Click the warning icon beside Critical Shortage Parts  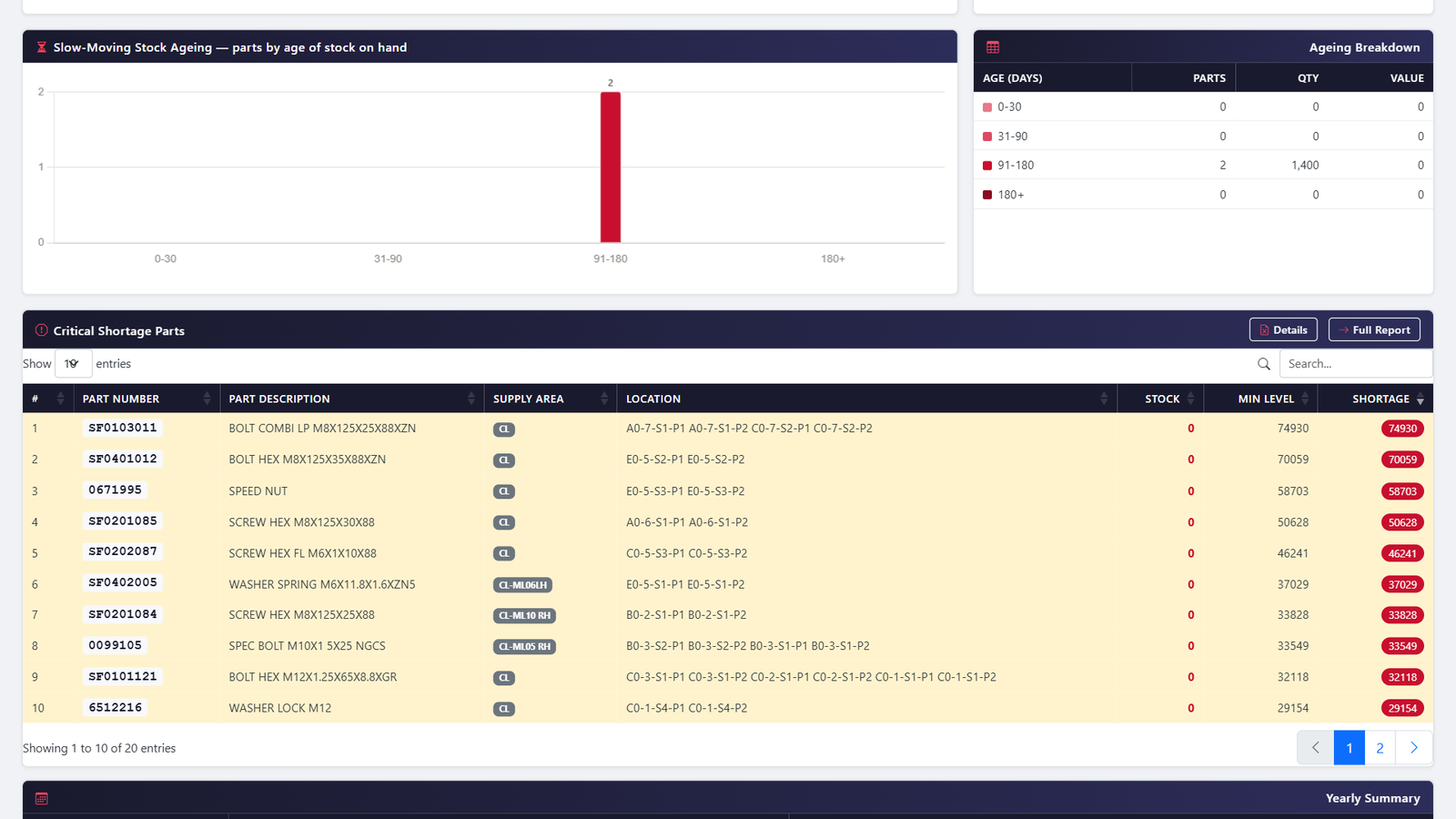41,330
